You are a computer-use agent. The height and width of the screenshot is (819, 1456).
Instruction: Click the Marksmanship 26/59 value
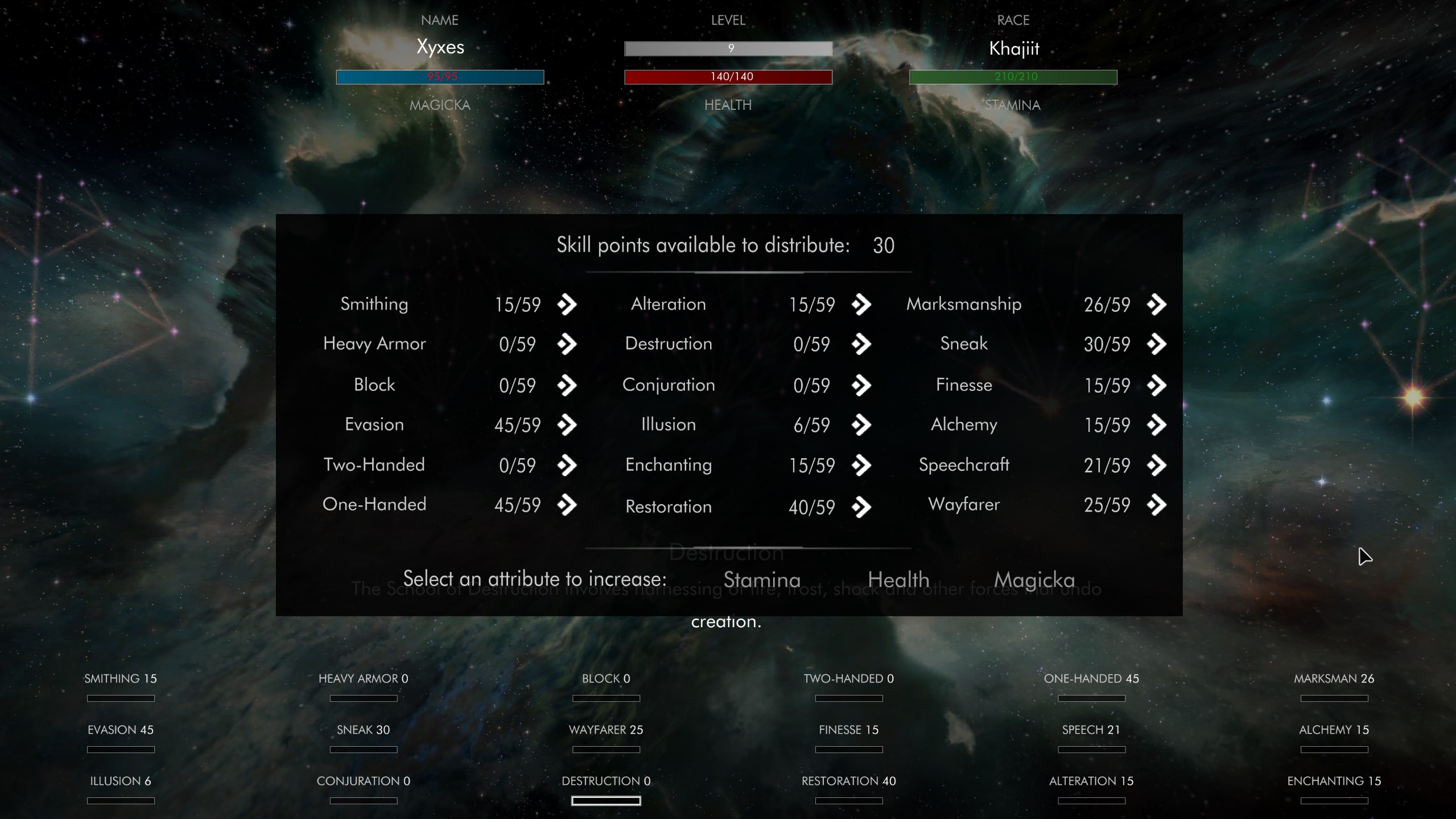(1107, 305)
